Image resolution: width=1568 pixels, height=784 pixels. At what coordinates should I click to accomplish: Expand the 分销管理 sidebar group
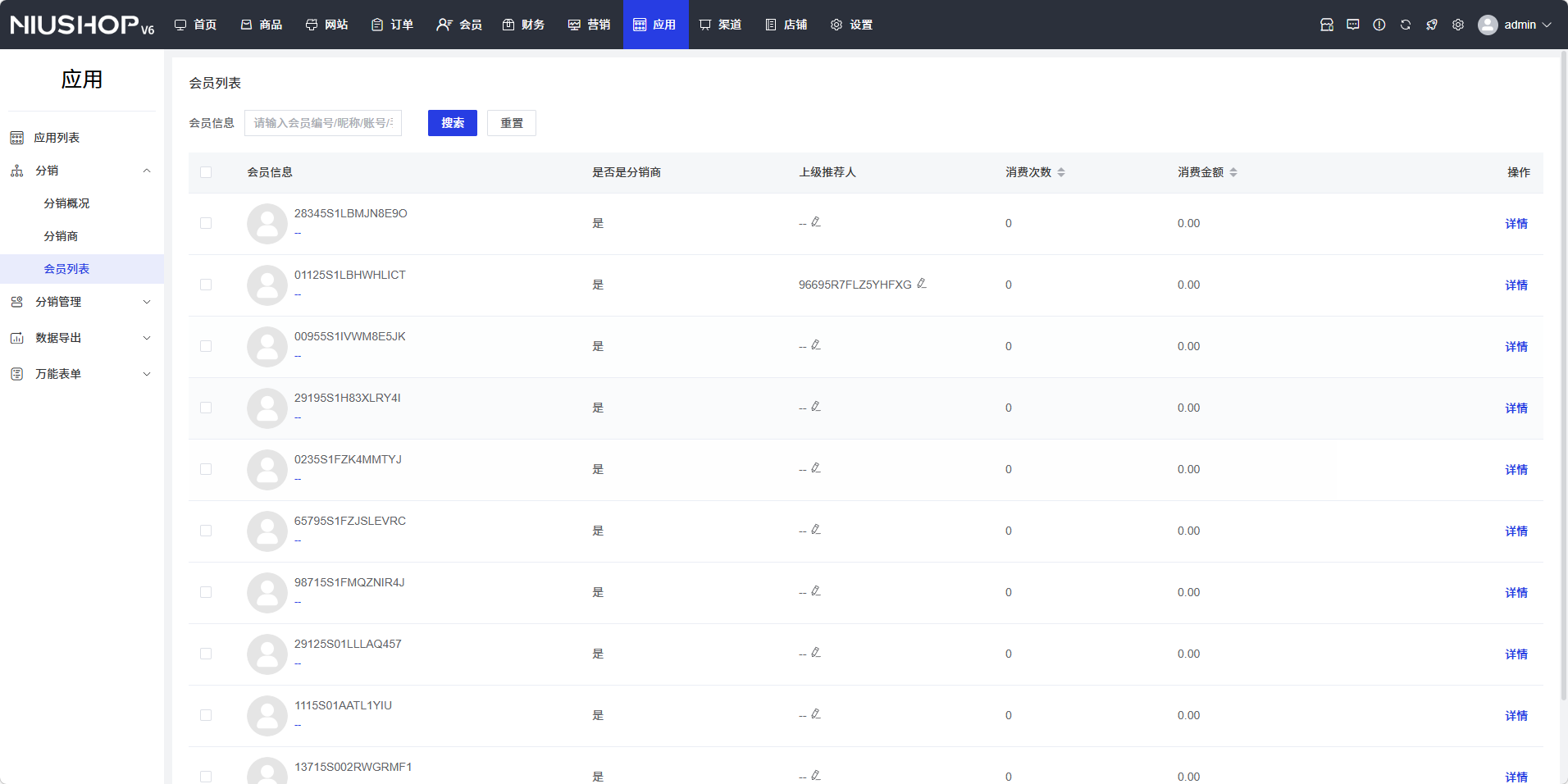click(x=81, y=302)
